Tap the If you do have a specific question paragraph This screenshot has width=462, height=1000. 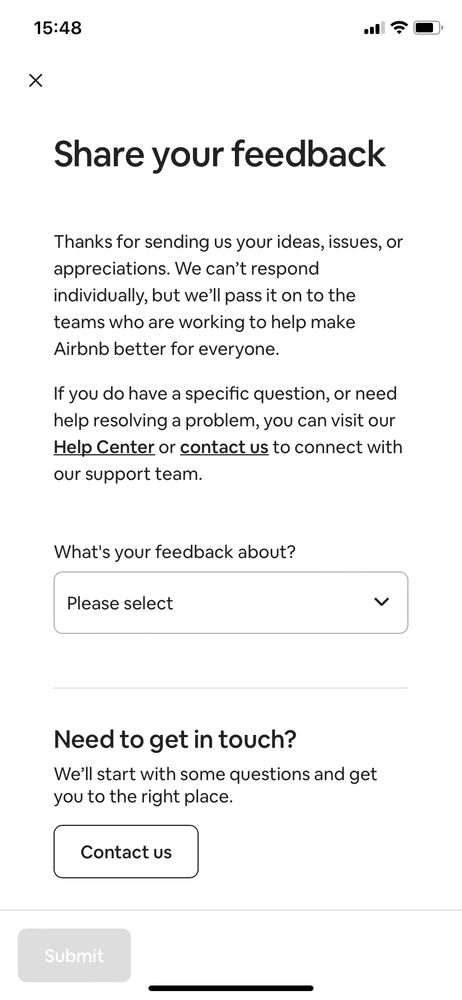(x=228, y=434)
